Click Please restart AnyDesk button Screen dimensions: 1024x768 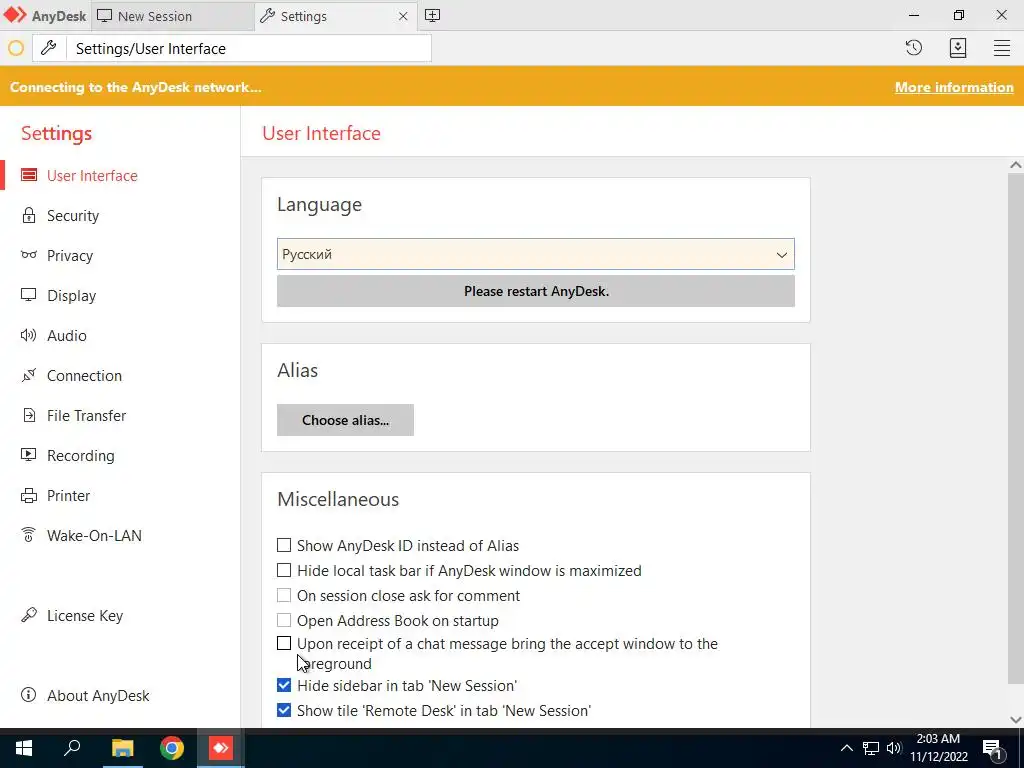pyautogui.click(x=536, y=291)
